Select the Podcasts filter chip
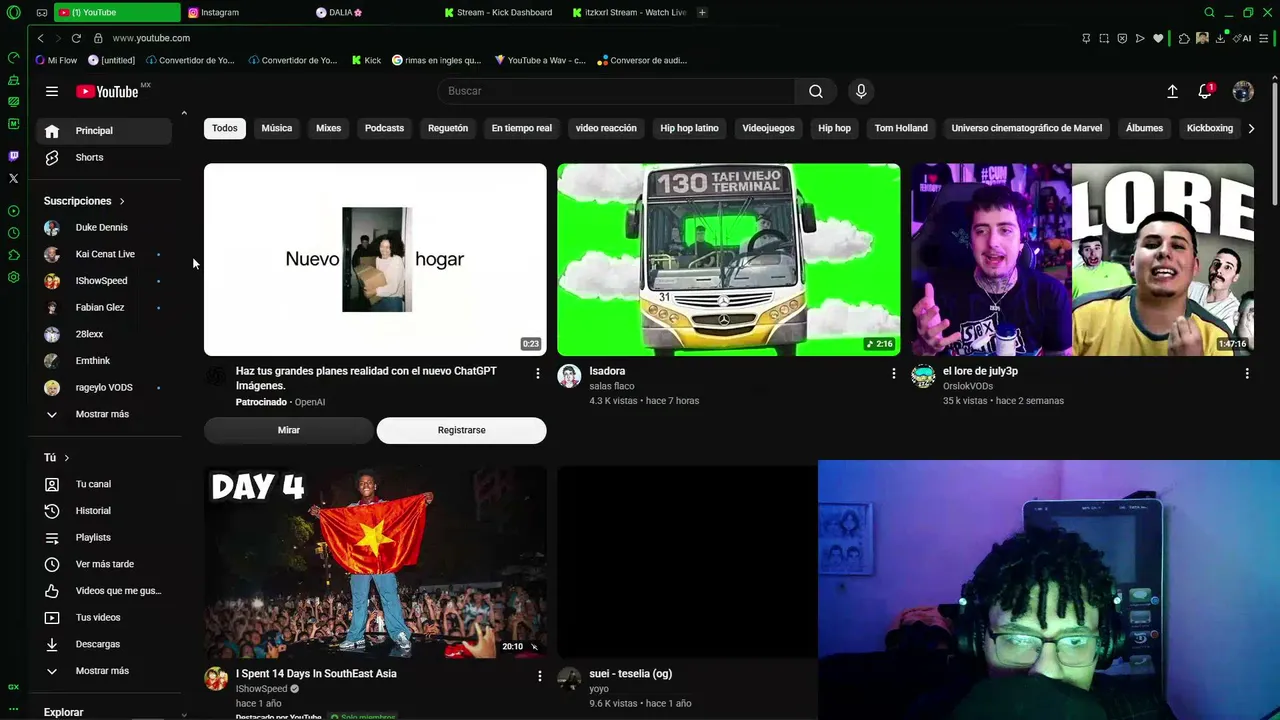 tap(384, 128)
